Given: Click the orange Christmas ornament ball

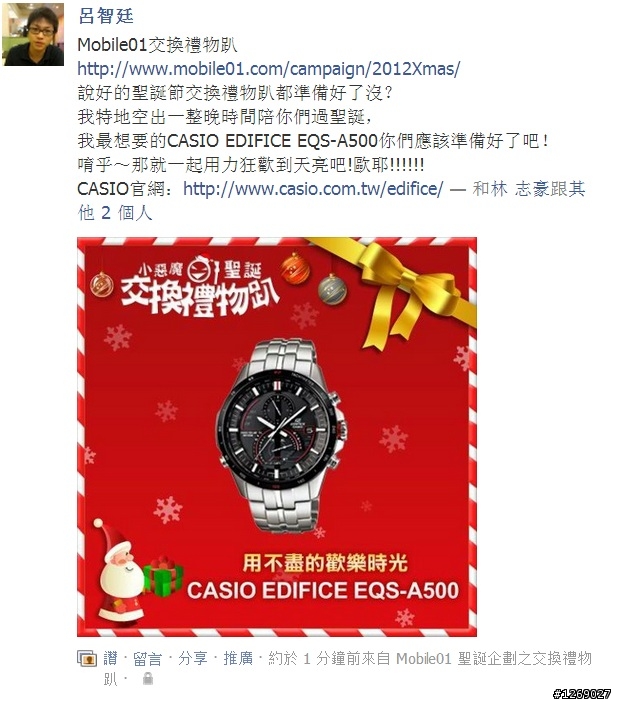Looking at the screenshot, I should click(x=295, y=268).
